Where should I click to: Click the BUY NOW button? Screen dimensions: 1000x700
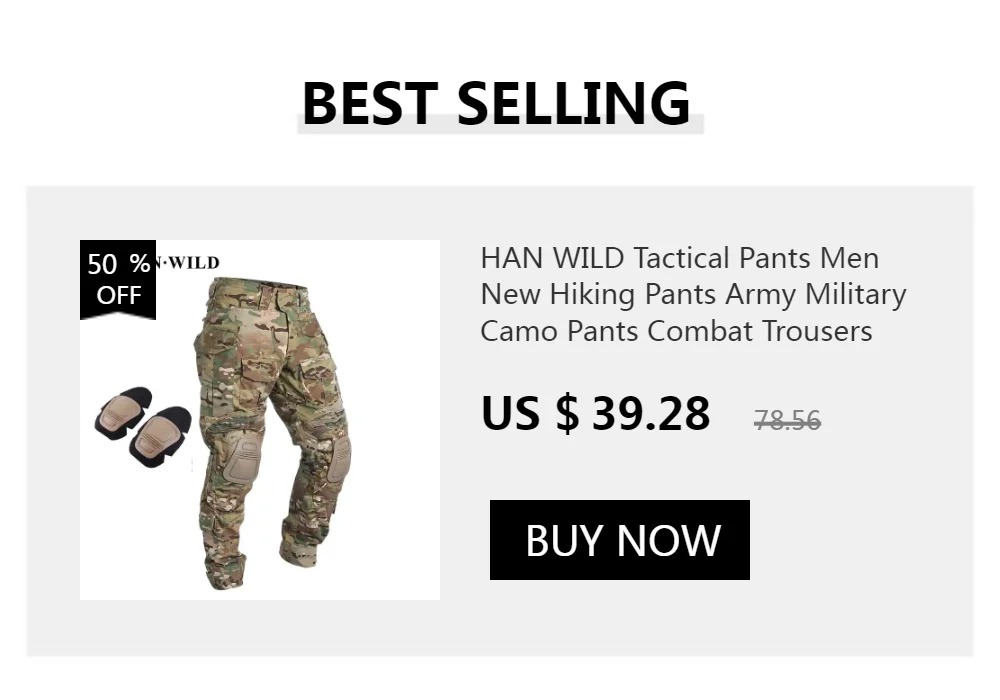[x=619, y=540]
